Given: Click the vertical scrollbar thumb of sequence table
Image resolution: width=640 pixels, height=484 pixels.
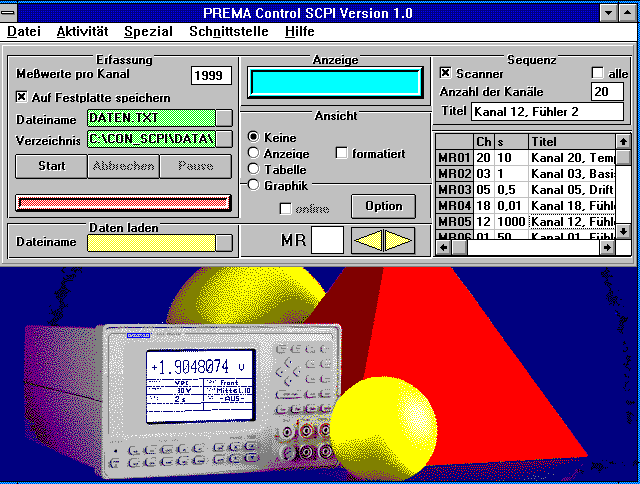Looking at the screenshot, I should tap(623, 157).
